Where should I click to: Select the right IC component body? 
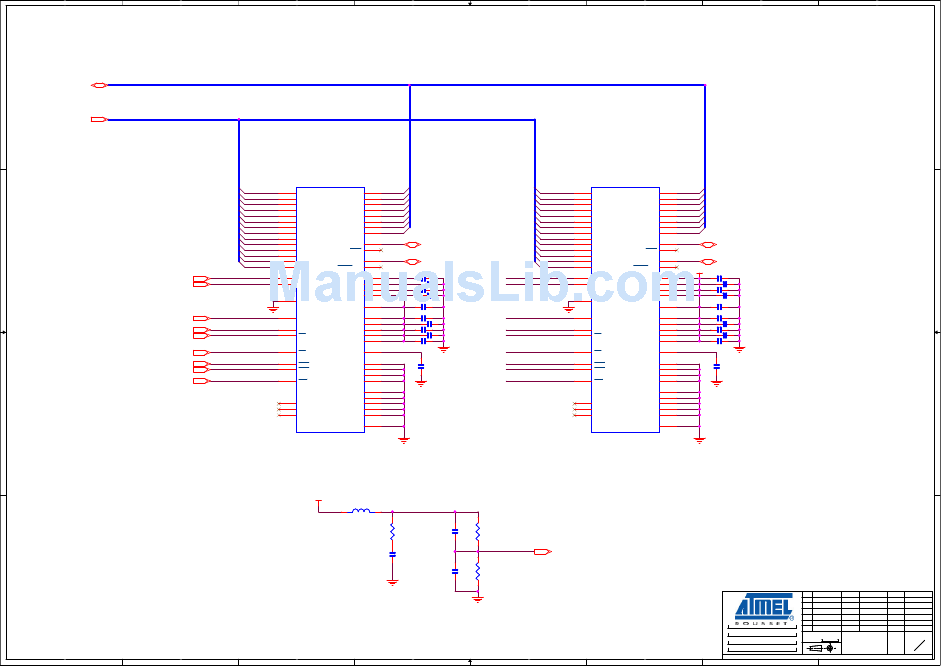click(x=625, y=310)
